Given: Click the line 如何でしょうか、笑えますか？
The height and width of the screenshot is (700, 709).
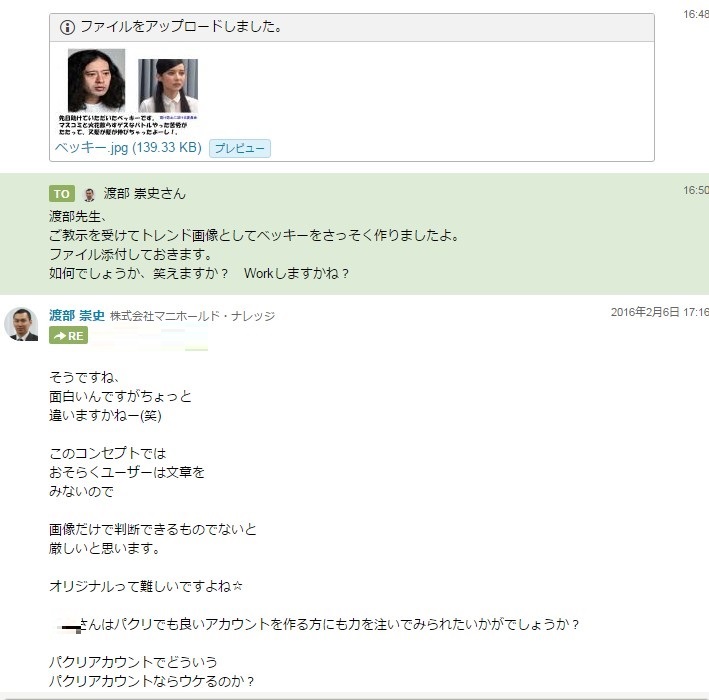Looking at the screenshot, I should click(139, 273).
